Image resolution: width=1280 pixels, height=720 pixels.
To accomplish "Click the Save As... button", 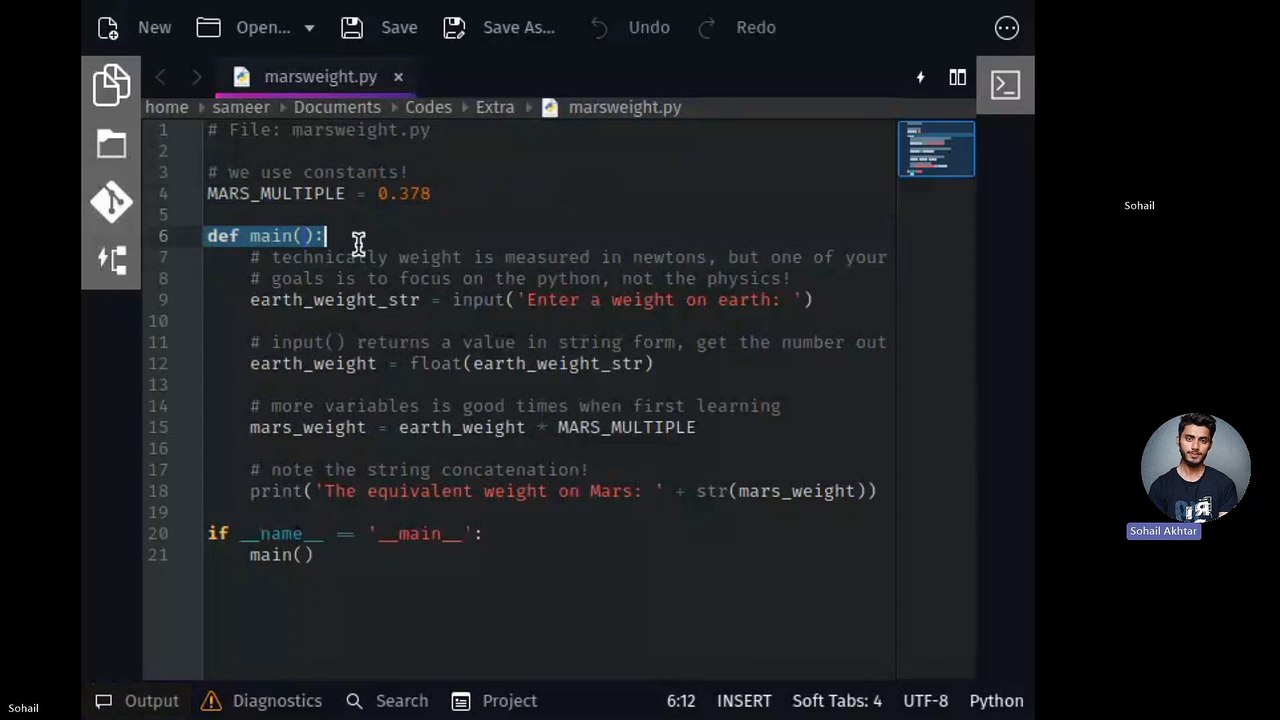I will [x=499, y=28].
